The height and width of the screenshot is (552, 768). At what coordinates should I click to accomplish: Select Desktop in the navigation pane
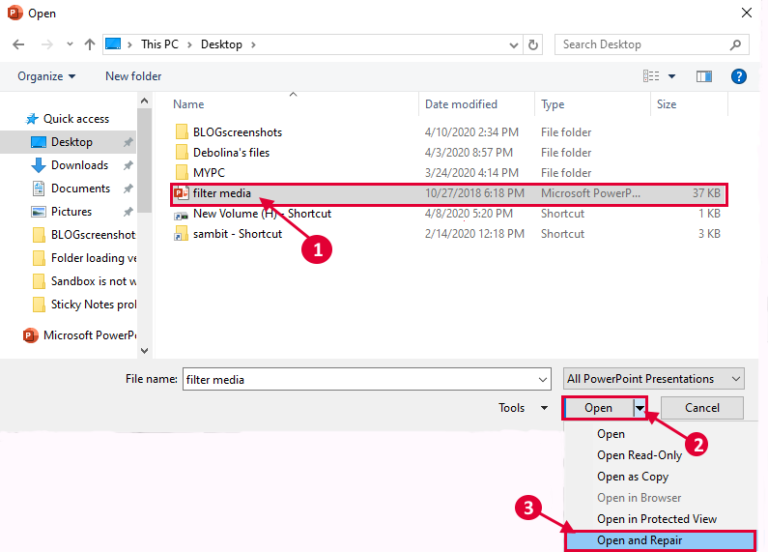coord(69,142)
